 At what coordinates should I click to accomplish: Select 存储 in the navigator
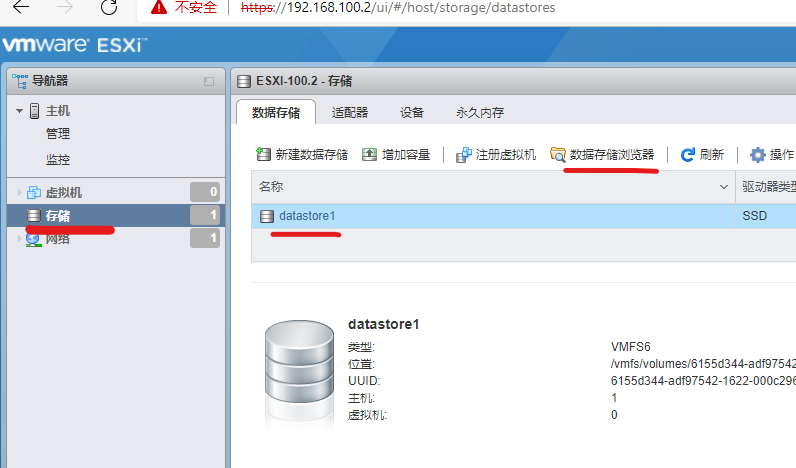coord(58,216)
